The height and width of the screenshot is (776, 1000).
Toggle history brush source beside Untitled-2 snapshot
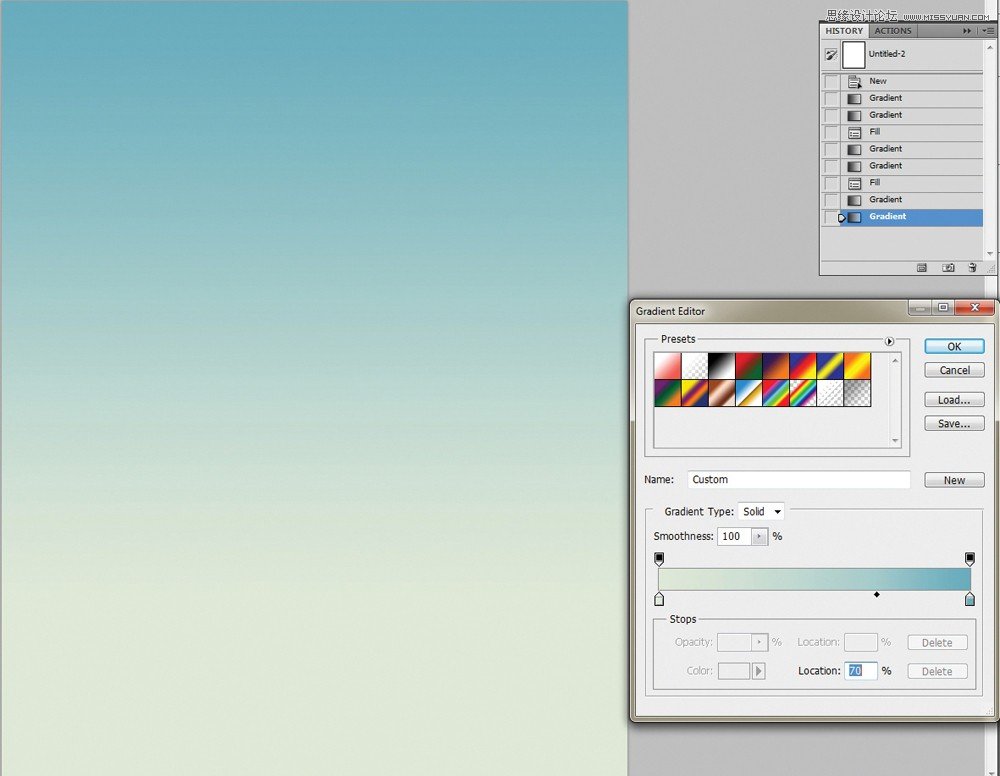point(830,55)
